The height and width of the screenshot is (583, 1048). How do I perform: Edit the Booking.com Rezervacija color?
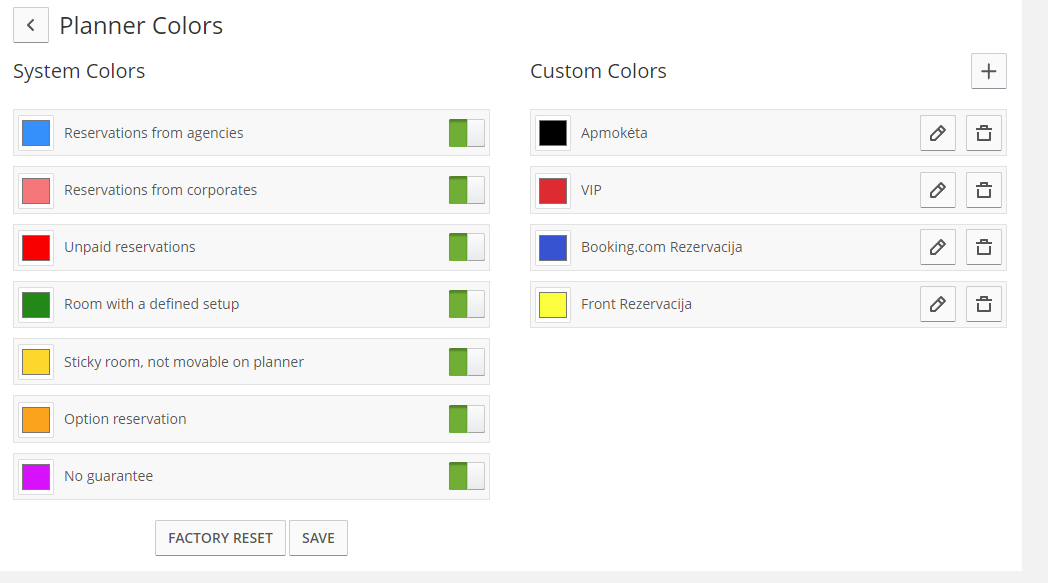[938, 247]
